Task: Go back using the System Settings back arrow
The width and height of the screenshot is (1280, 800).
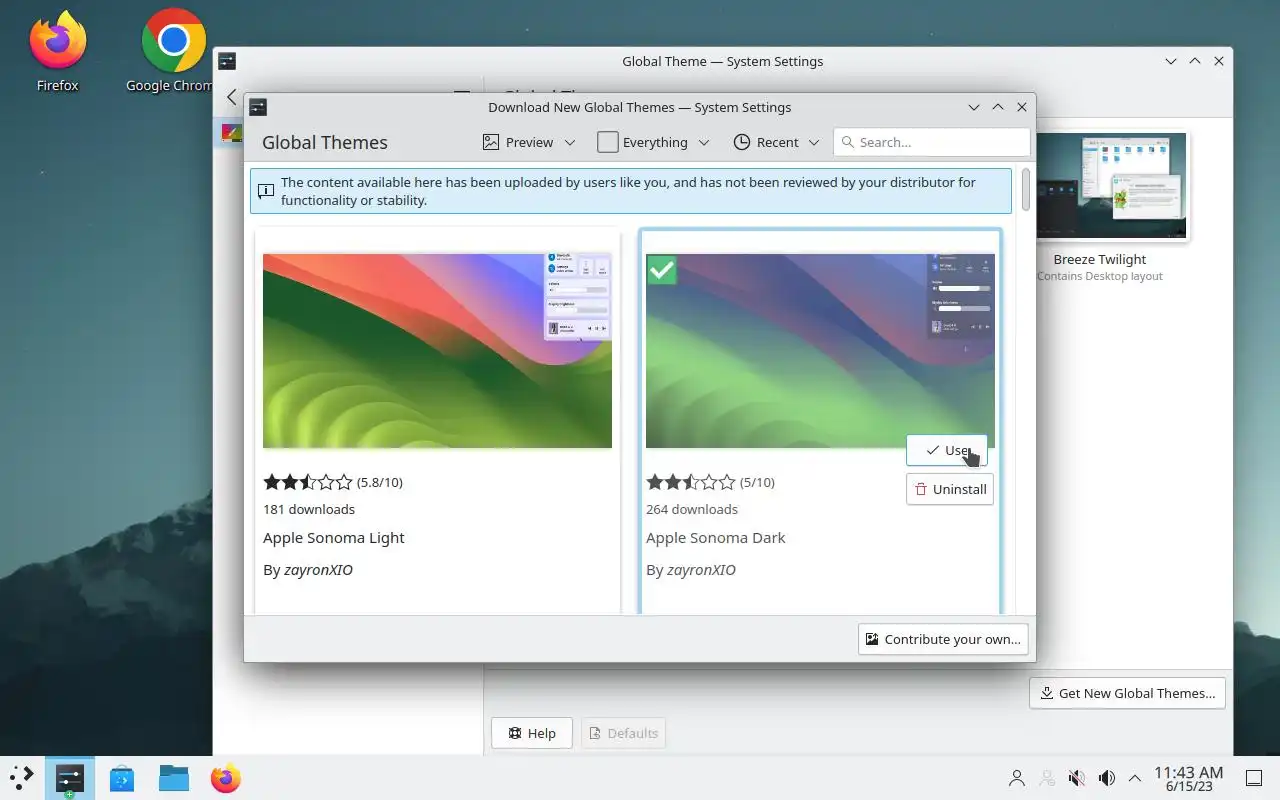Action: 231,97
